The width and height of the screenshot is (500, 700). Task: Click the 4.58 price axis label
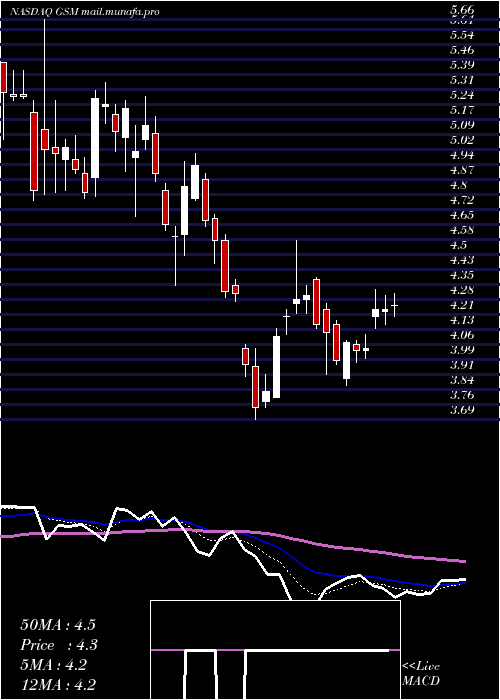462,230
